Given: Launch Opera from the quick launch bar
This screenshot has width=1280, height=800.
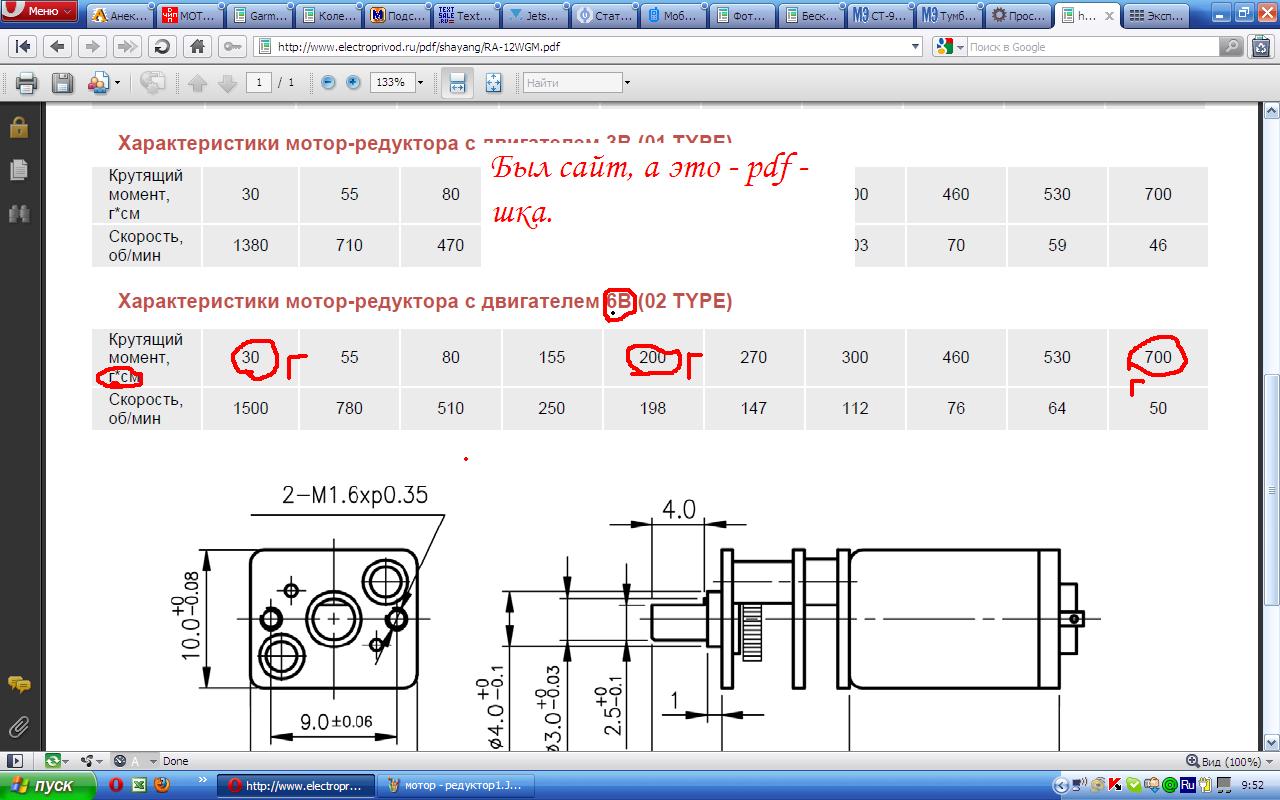Looking at the screenshot, I should (x=116, y=785).
